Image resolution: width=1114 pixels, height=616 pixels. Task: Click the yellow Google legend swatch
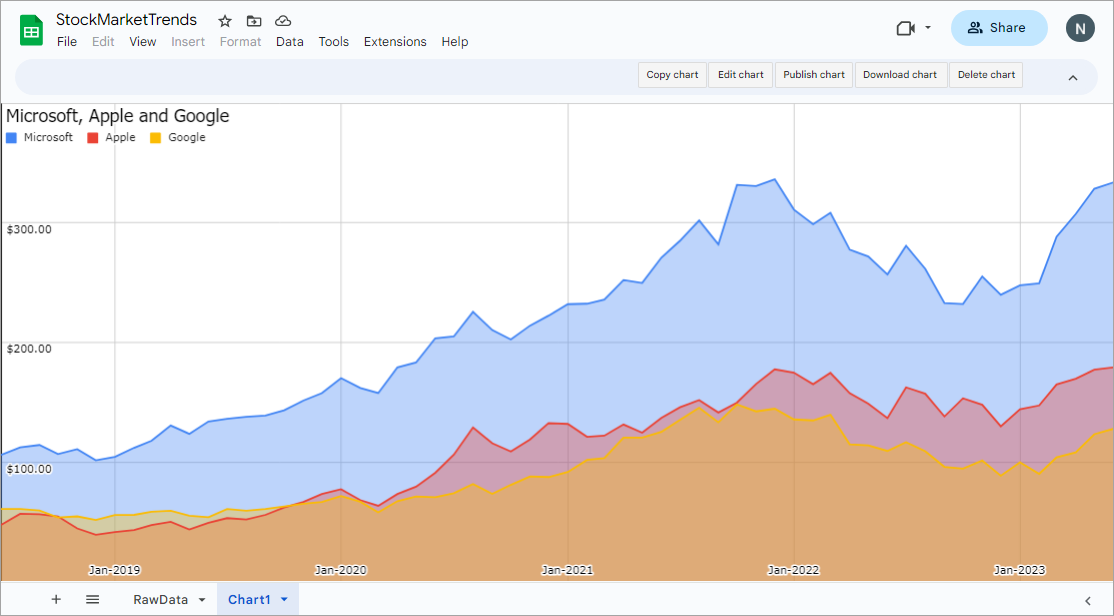pos(156,138)
